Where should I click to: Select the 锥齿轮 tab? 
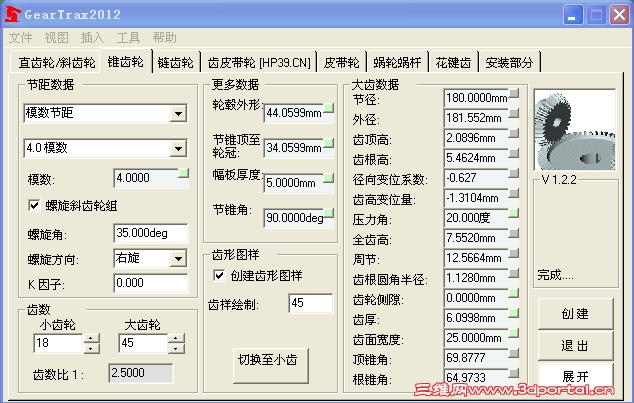126,61
